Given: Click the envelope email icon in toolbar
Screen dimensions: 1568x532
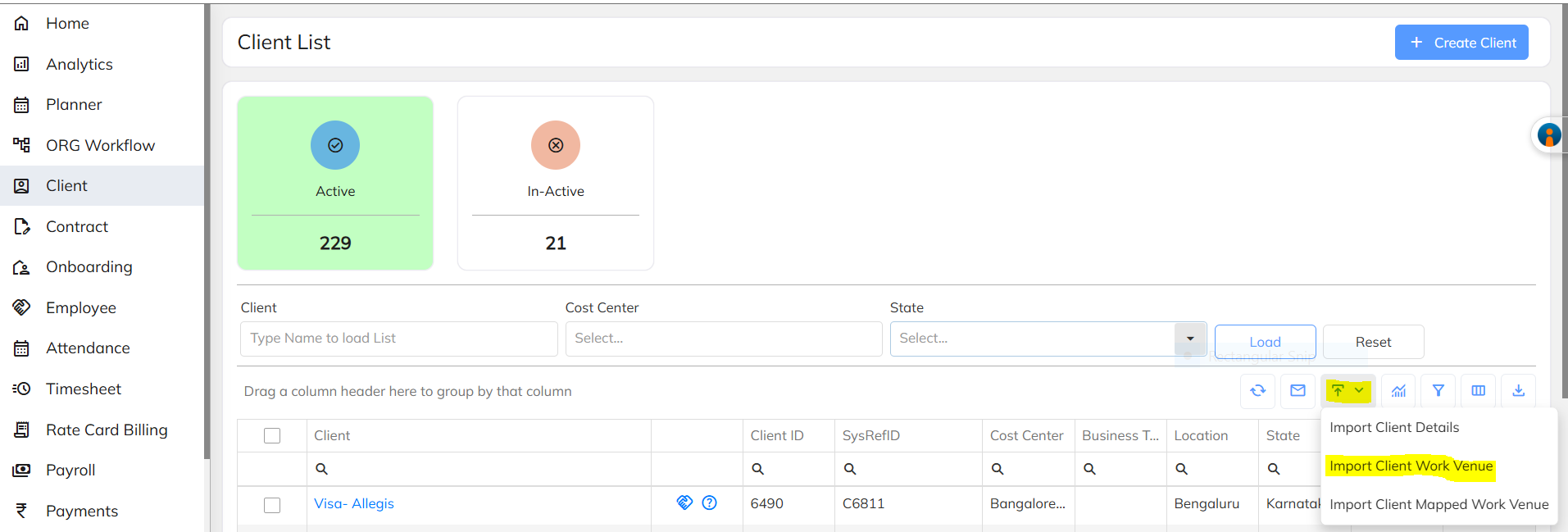Looking at the screenshot, I should [1298, 391].
